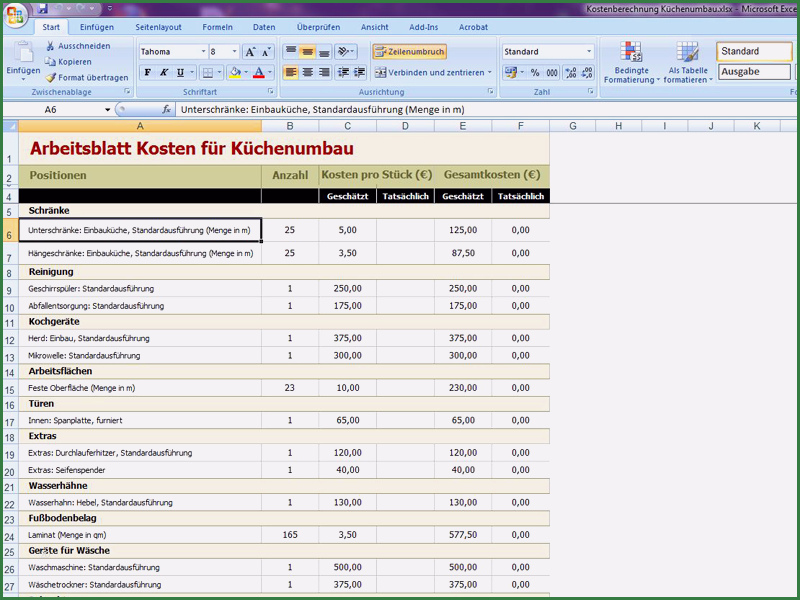This screenshot has width=800, height=600.
Task: Toggle Zeilenumbruch text wrapping
Action: [x=409, y=51]
